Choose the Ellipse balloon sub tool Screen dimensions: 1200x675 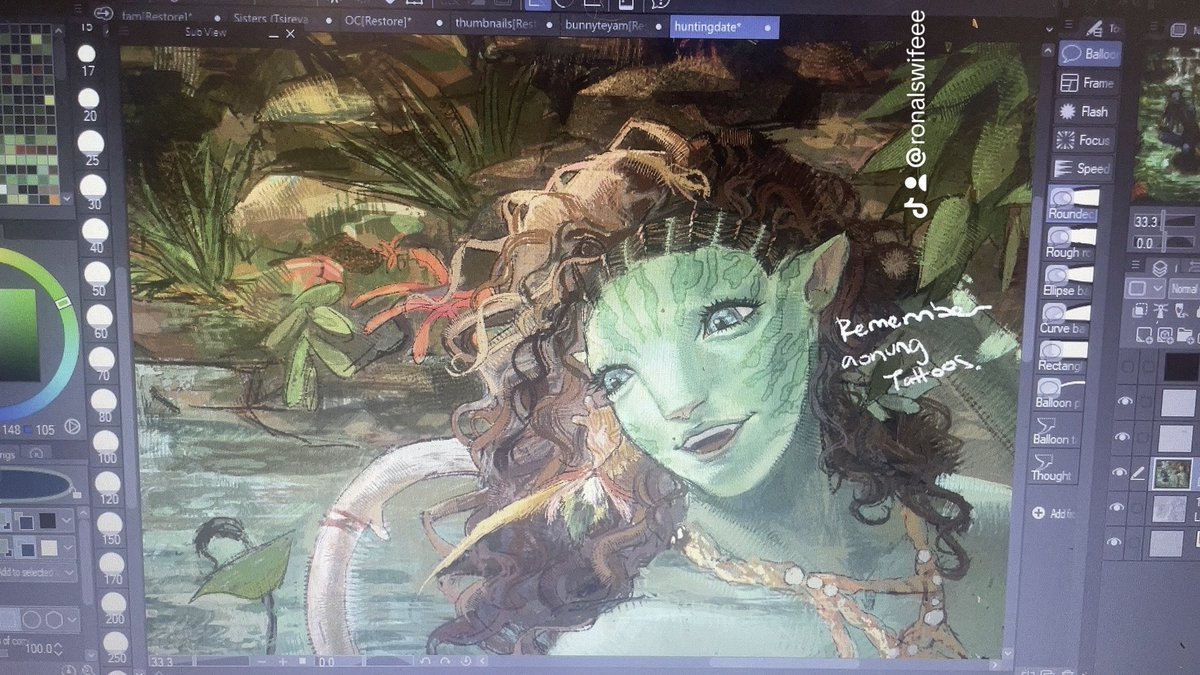1070,280
